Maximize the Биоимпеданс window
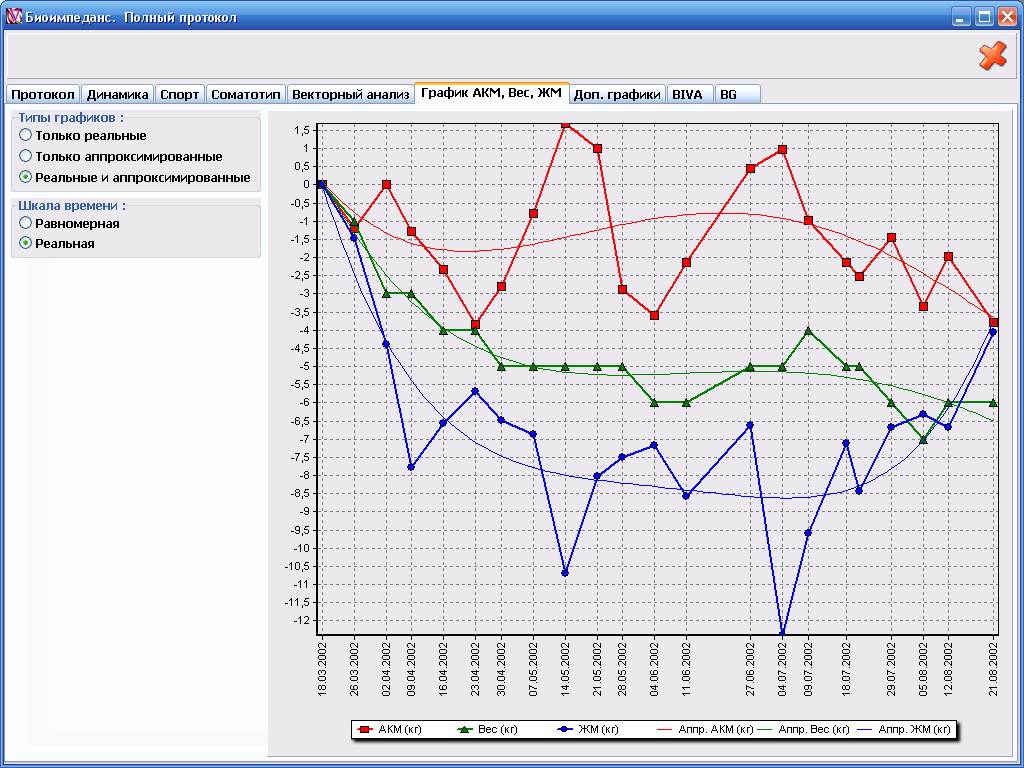 [983, 17]
